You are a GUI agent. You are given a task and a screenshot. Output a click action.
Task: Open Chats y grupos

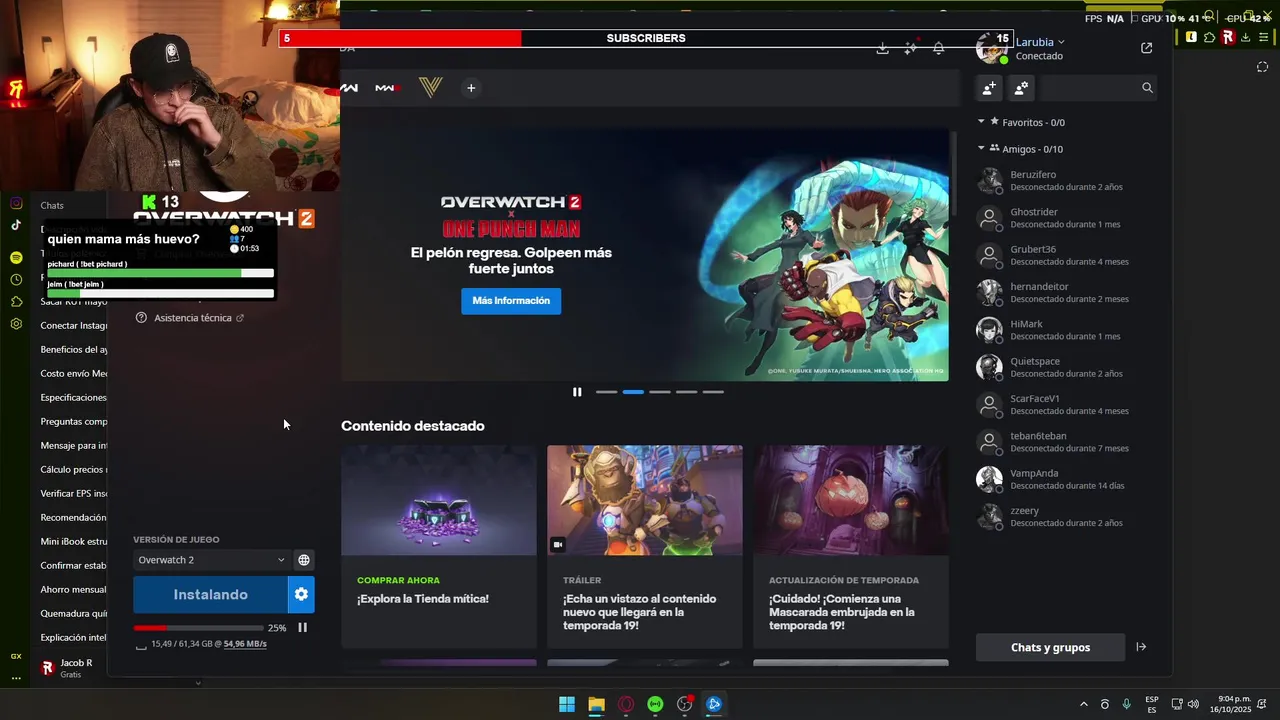[1050, 647]
